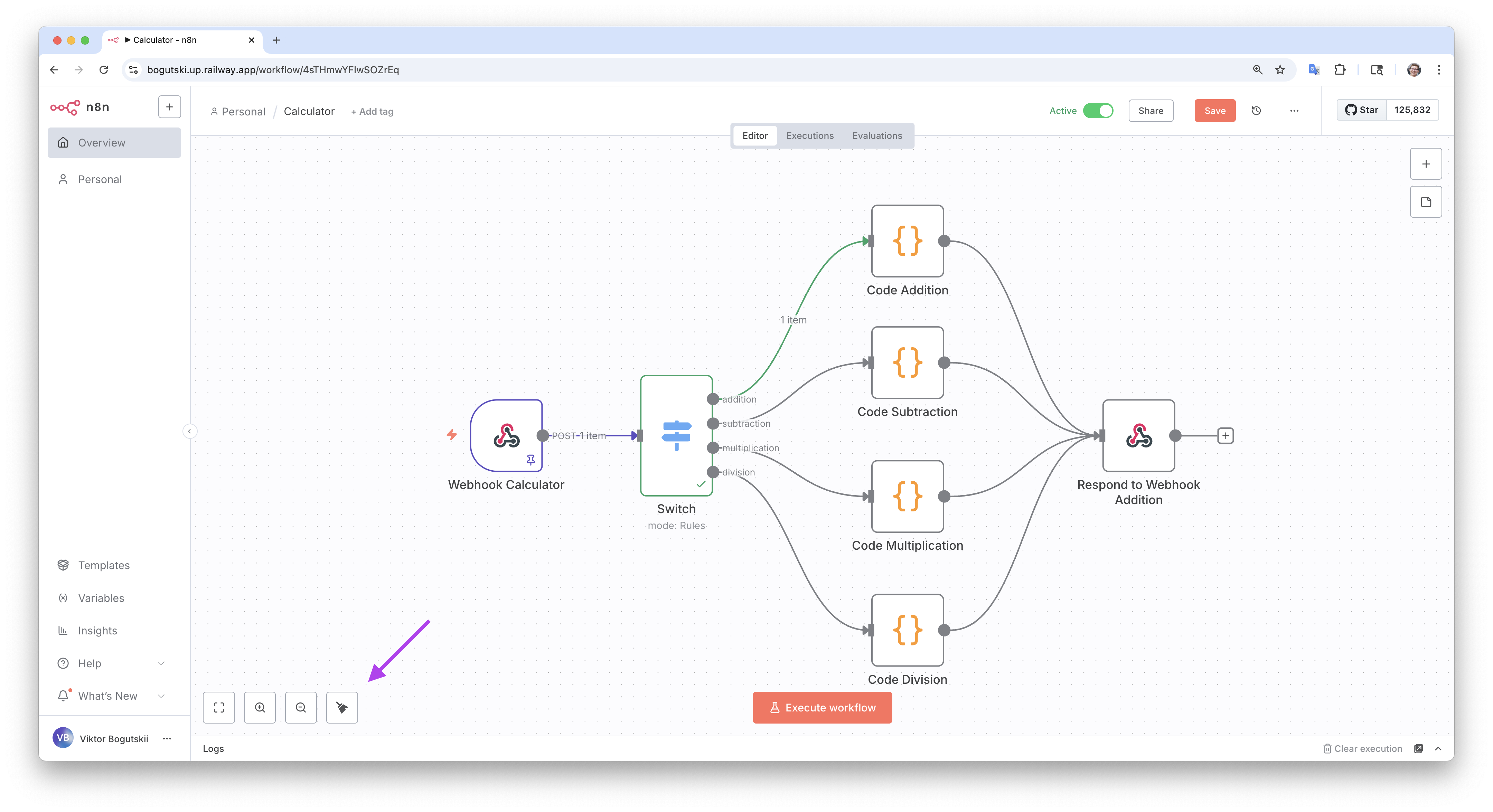Open logs panel in new window
Image resolution: width=1493 pixels, height=812 pixels.
tap(1418, 748)
